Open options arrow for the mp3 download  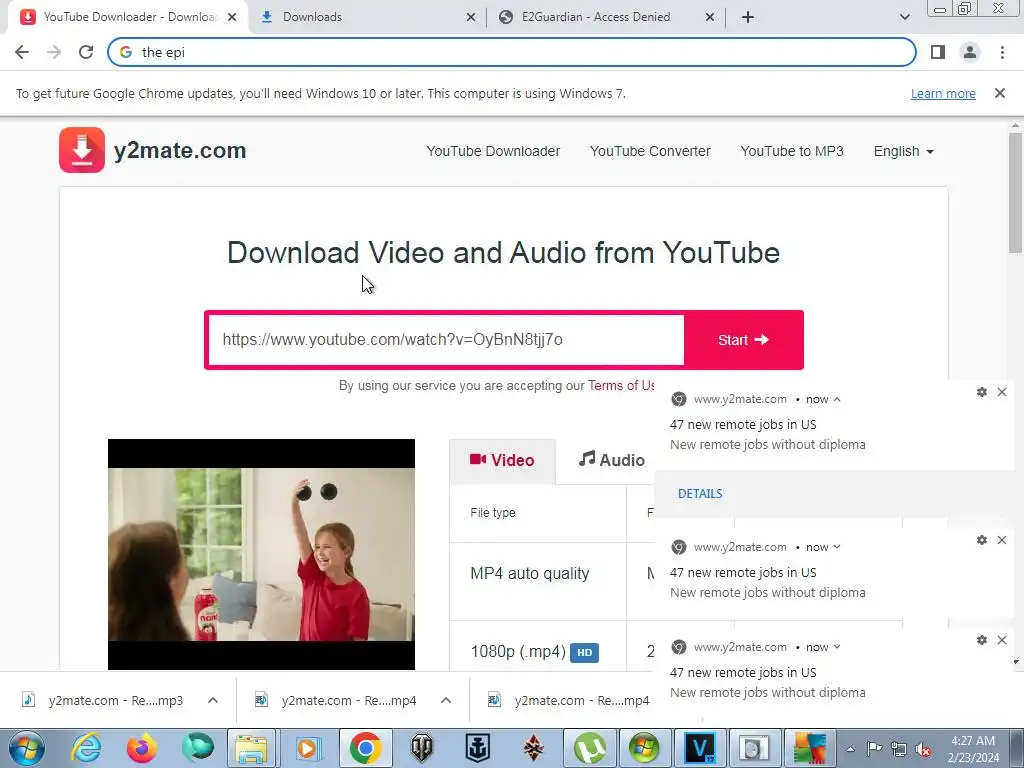(x=213, y=700)
